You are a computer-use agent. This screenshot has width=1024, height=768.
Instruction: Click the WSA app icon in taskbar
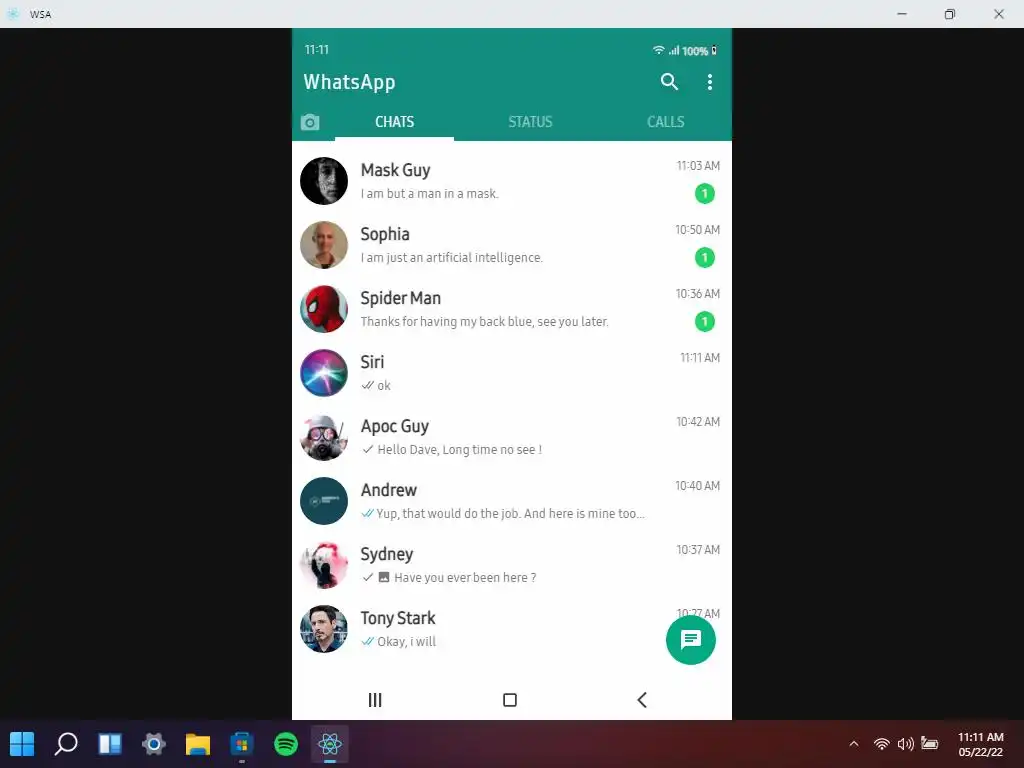pyautogui.click(x=330, y=744)
